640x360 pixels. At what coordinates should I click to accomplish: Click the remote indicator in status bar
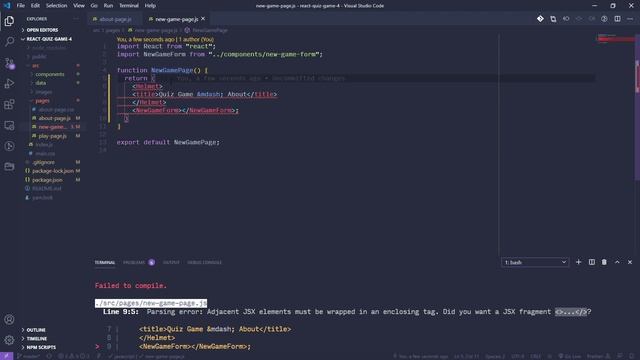pos(7,356)
